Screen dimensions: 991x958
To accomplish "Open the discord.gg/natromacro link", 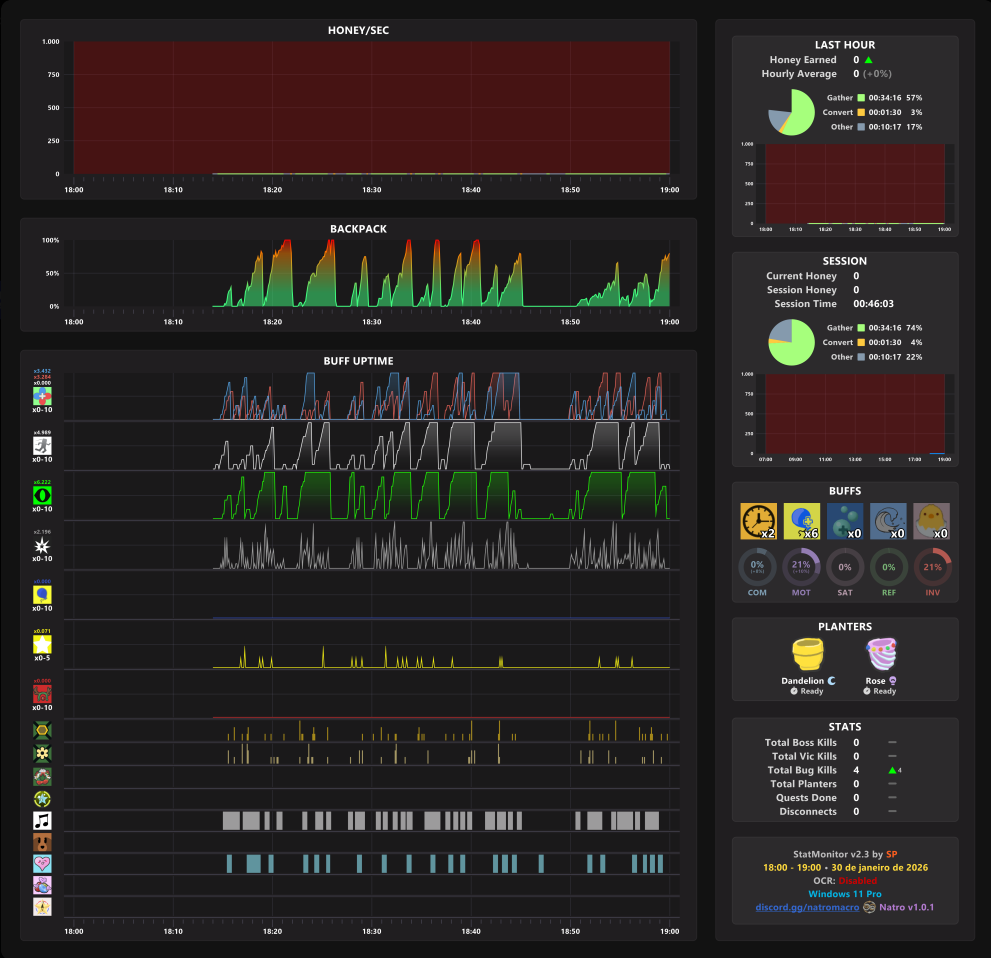I will coord(807,907).
